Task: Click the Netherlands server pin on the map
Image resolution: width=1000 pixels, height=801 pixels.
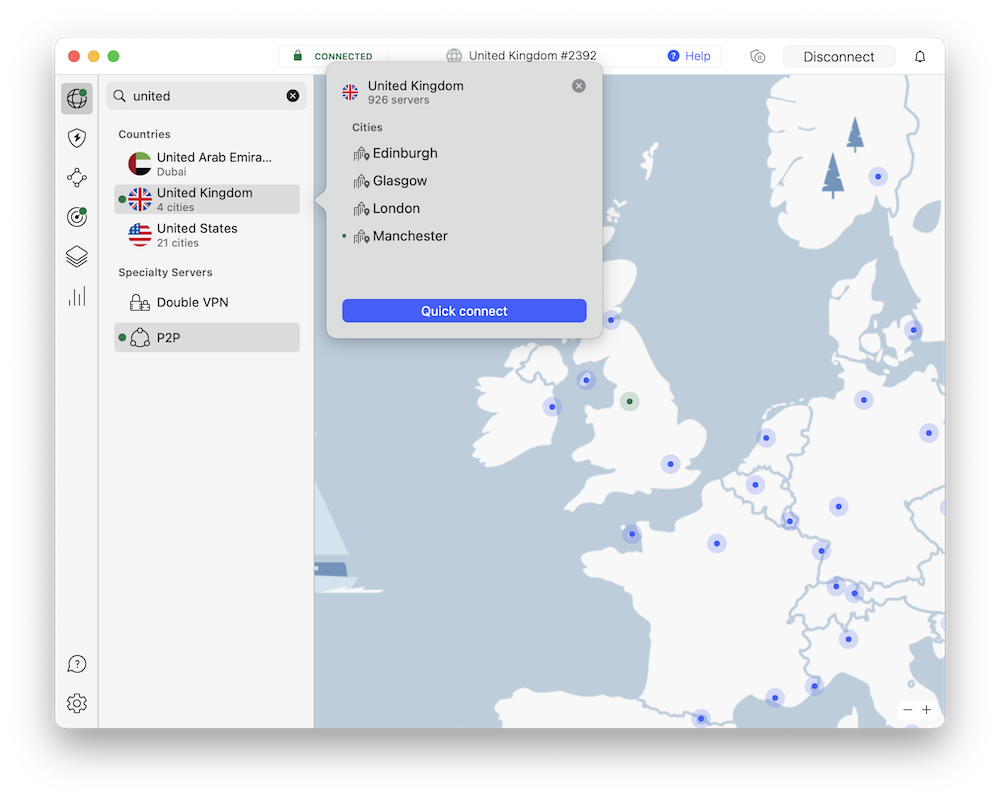Action: (x=766, y=438)
